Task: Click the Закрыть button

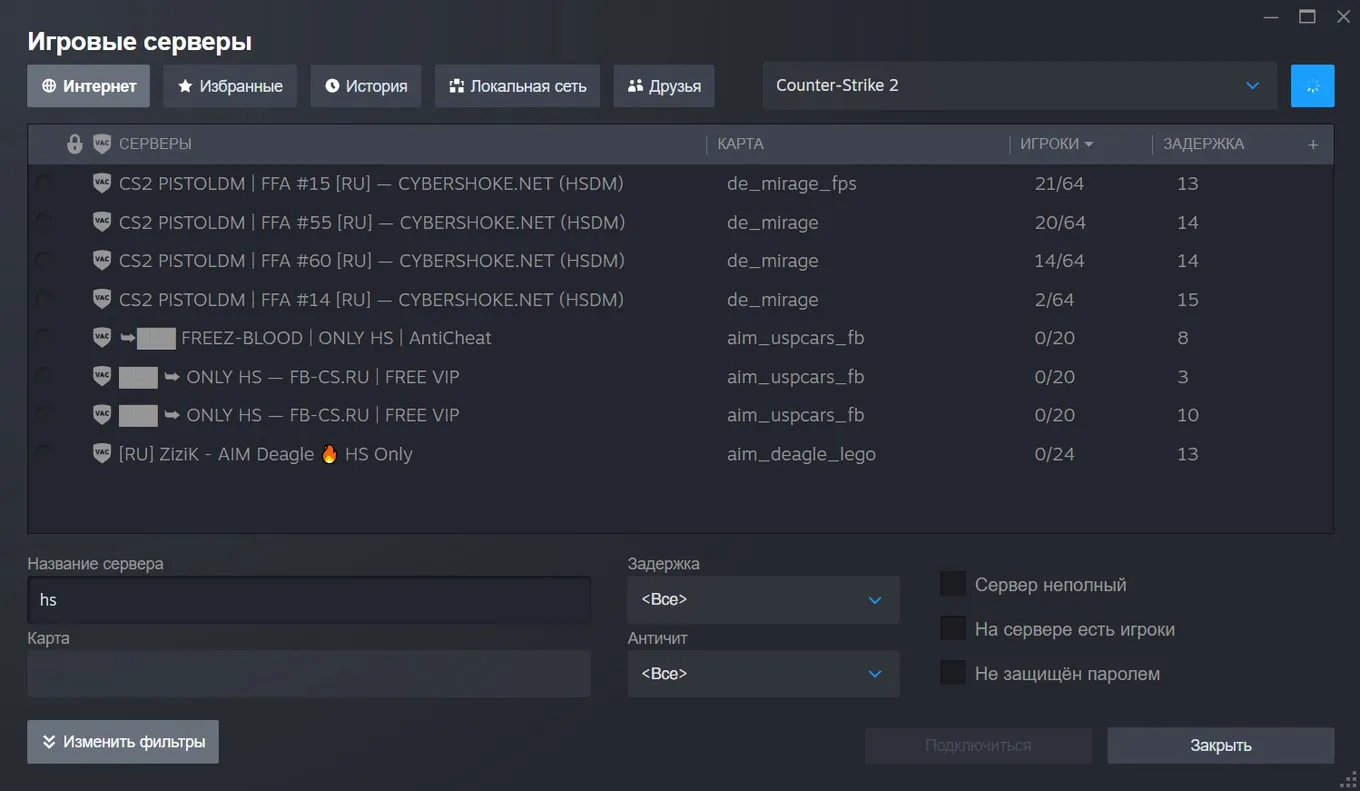Action: click(x=1221, y=745)
